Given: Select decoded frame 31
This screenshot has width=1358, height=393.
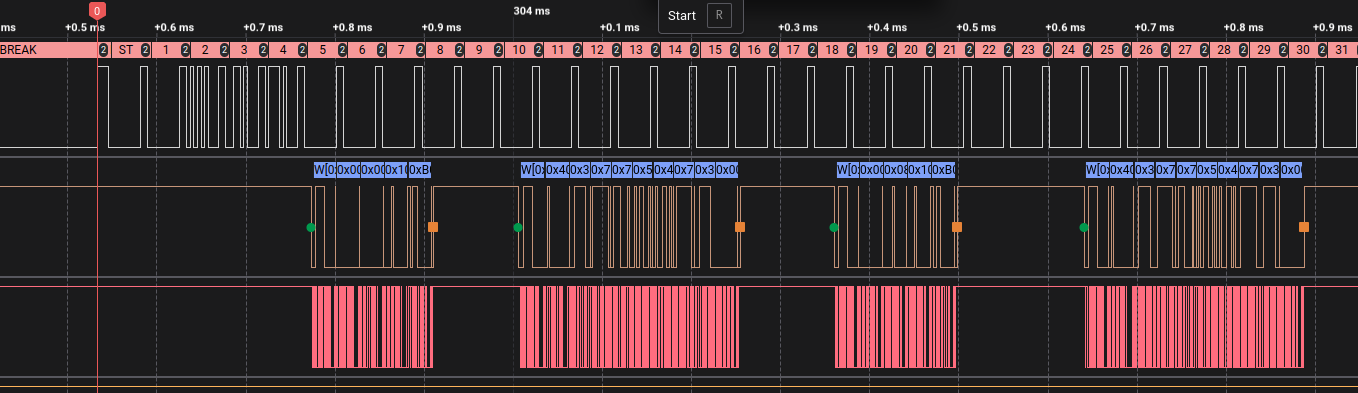Looking at the screenshot, I should point(1342,50).
